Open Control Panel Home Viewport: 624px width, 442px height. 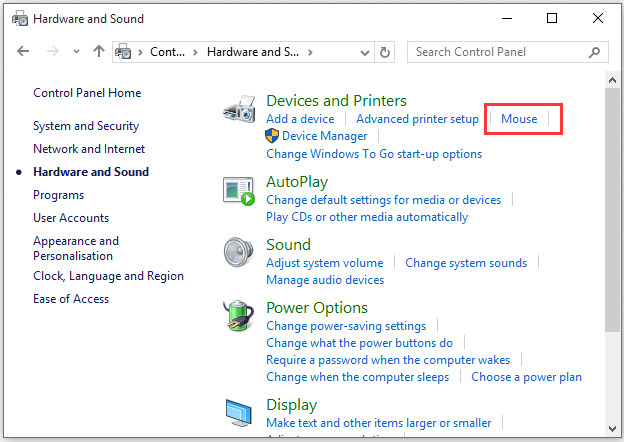87,93
